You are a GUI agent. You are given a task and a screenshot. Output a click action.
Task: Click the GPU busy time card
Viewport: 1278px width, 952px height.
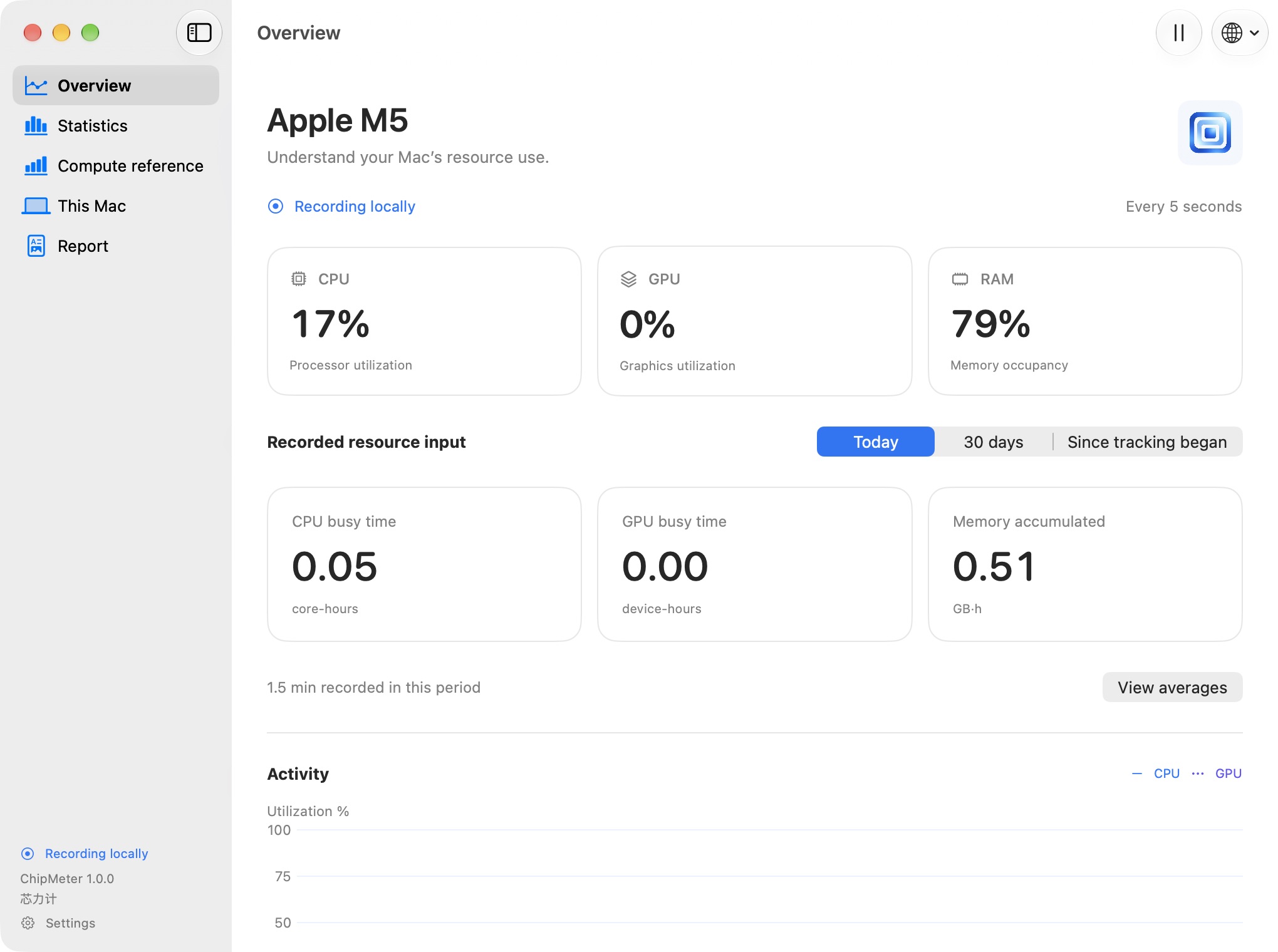(754, 564)
